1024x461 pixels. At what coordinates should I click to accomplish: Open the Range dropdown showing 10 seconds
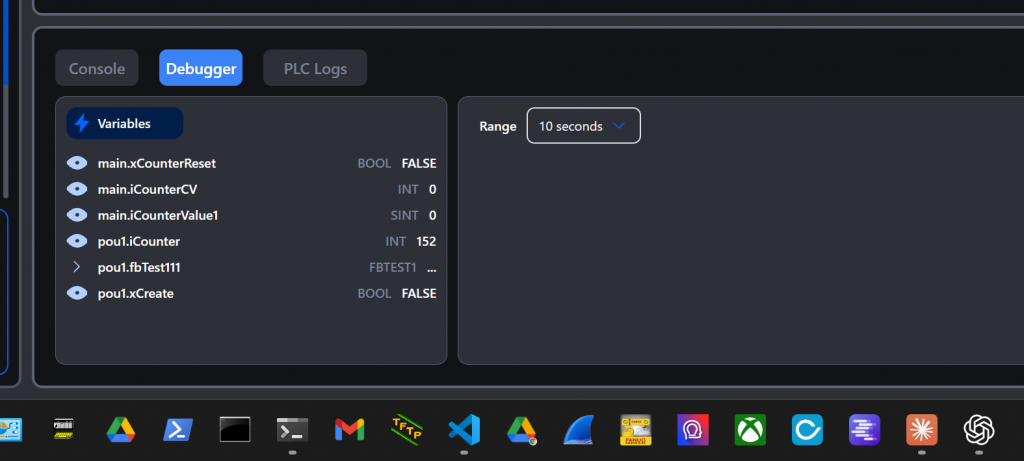pos(583,126)
